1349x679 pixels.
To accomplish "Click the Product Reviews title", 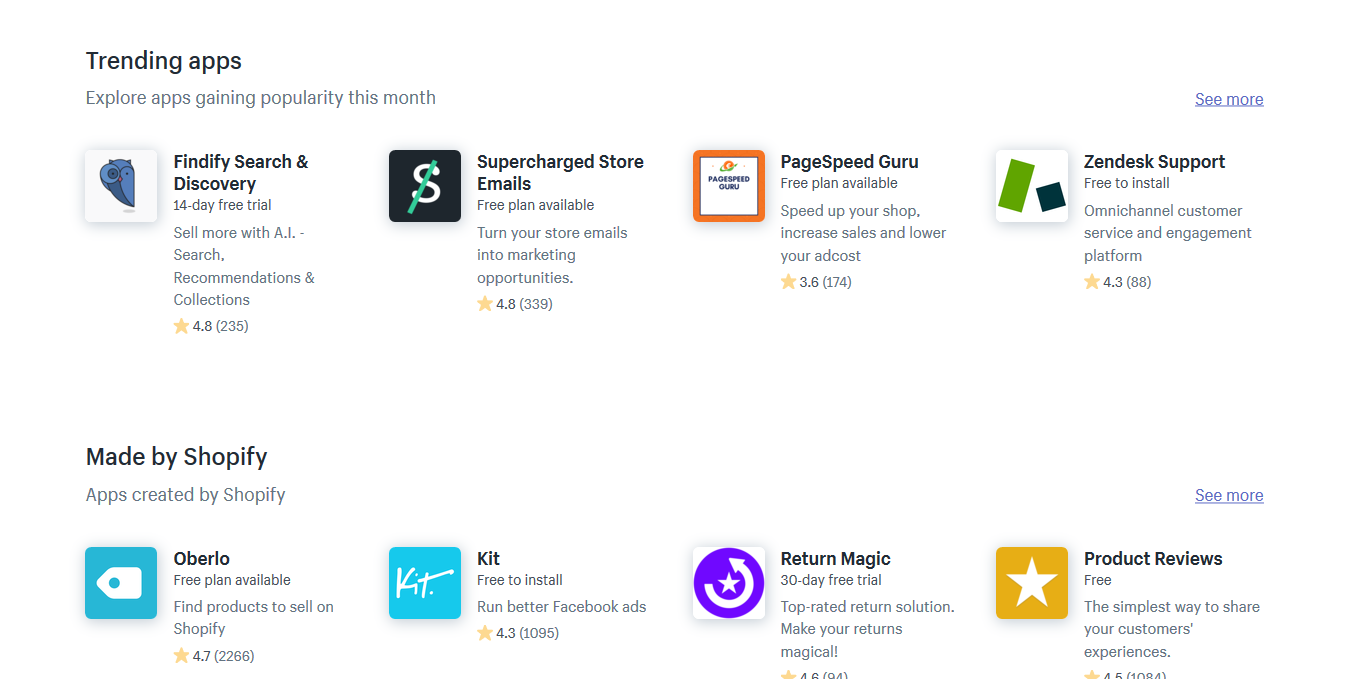I will 1153,559.
